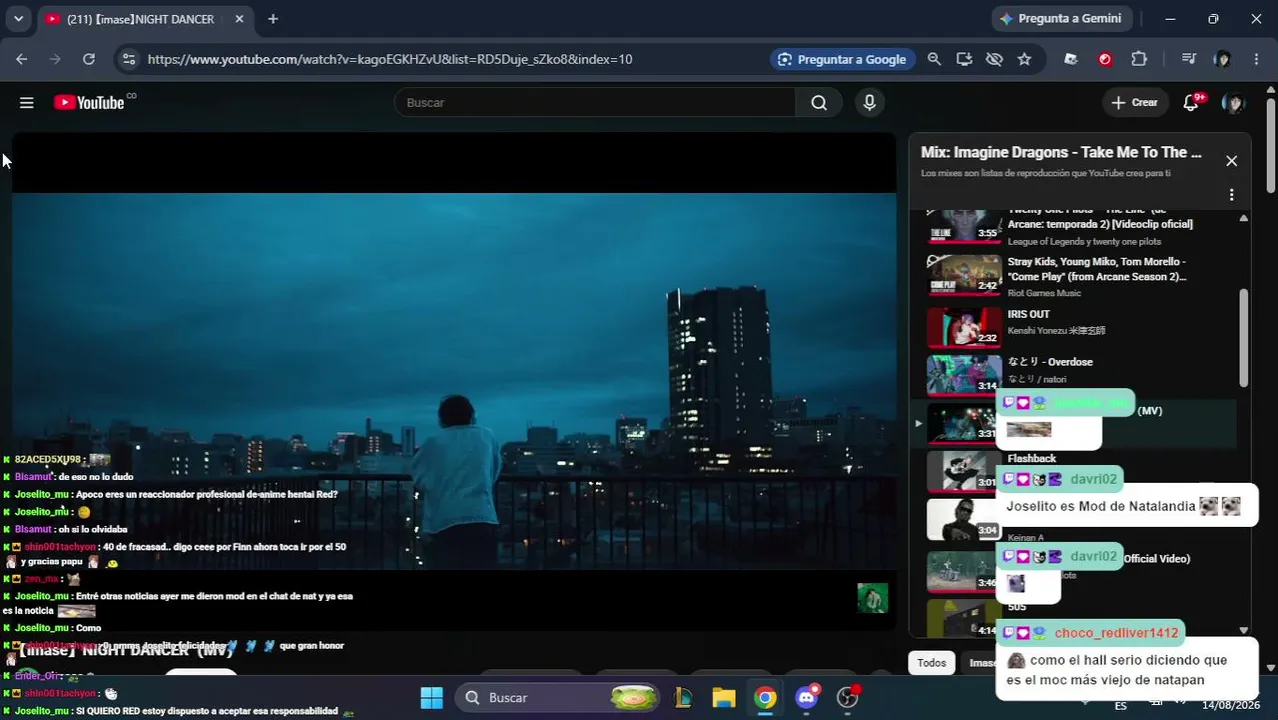Viewport: 1278px width, 720px height.
Task: Open League of Legends from taskbar
Action: 683,697
